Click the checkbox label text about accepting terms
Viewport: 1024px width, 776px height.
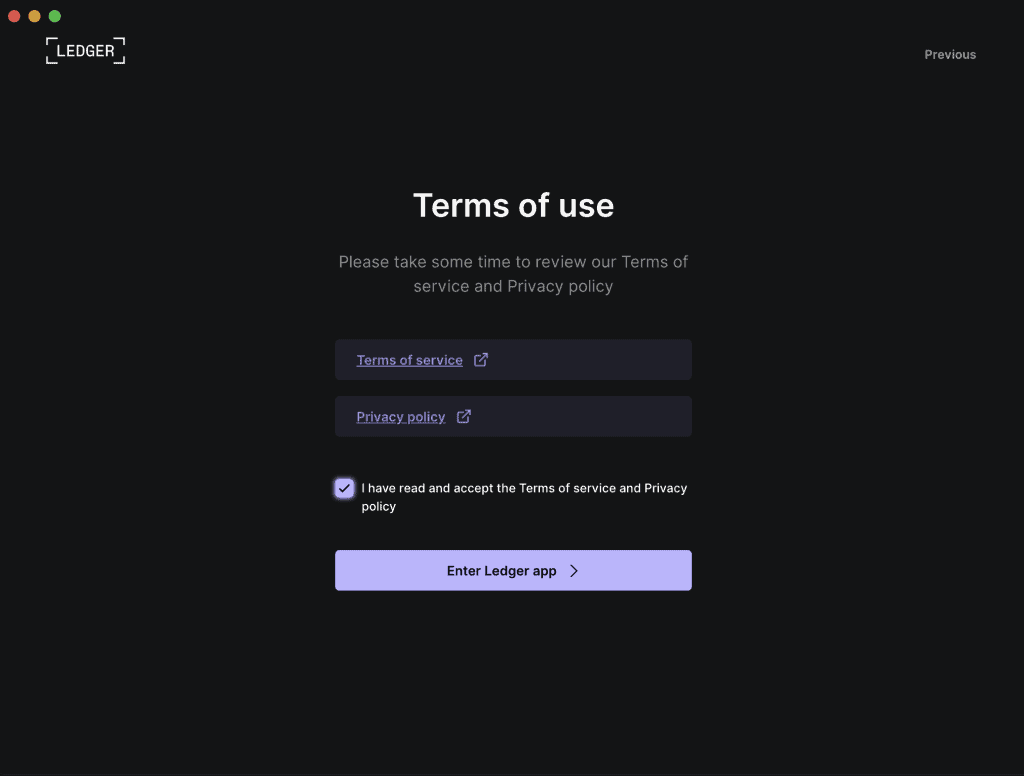pyautogui.click(x=522, y=496)
